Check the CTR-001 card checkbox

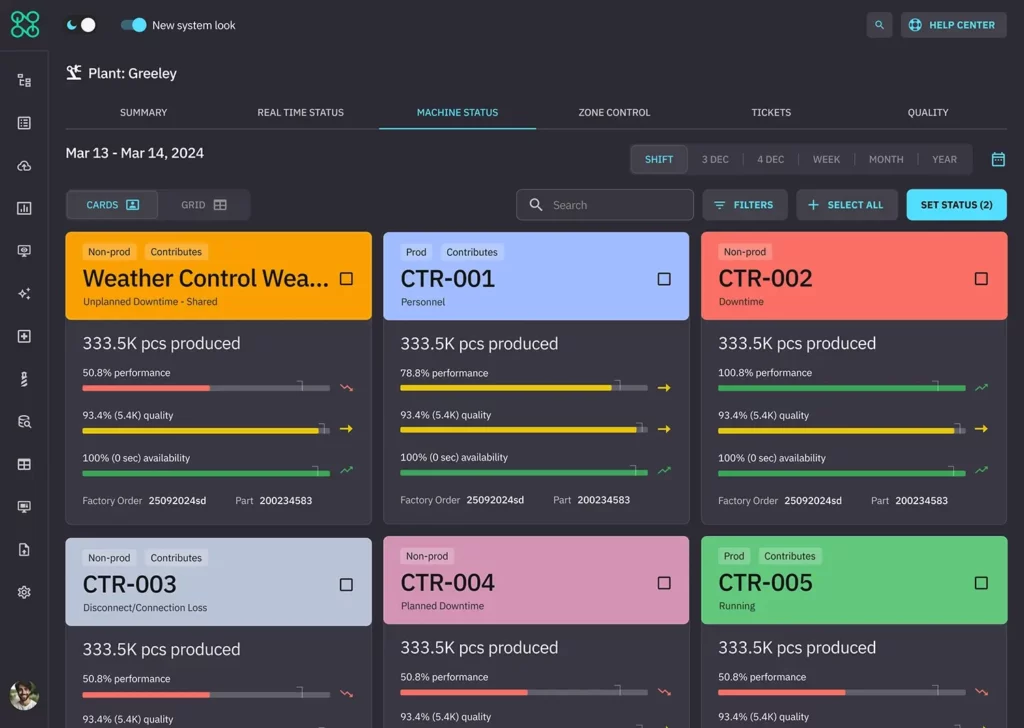(x=664, y=279)
